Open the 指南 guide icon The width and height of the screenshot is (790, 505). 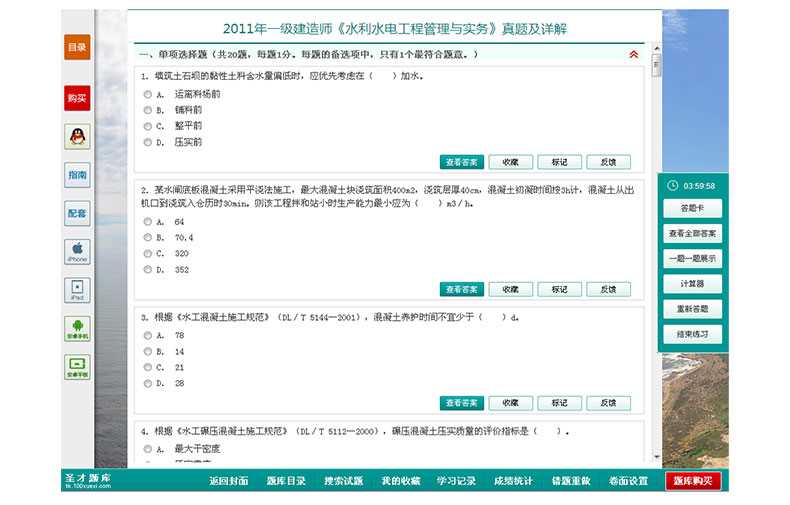(x=77, y=175)
